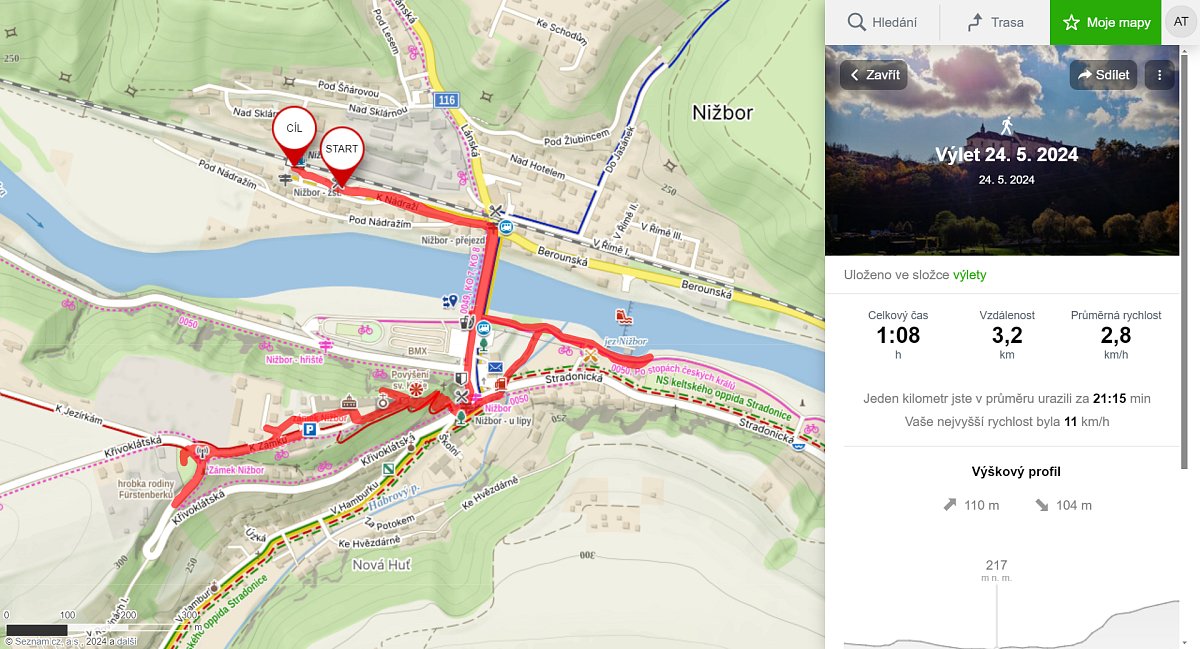Click the red gas station icon
The width and height of the screenshot is (1200, 649).
pyautogui.click(x=501, y=382)
